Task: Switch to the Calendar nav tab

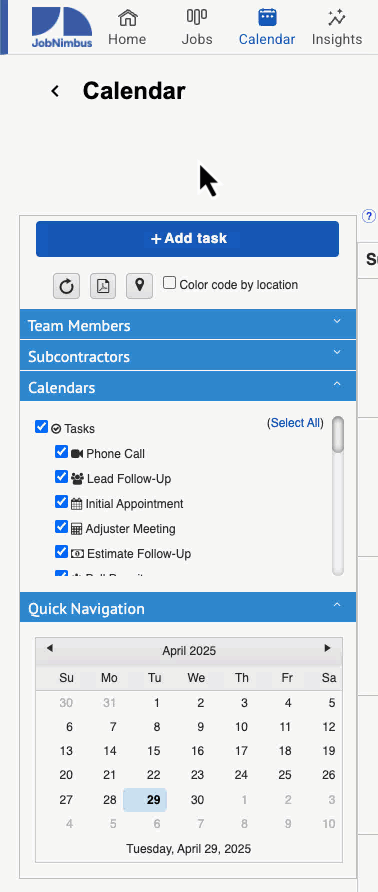Action: point(267,27)
